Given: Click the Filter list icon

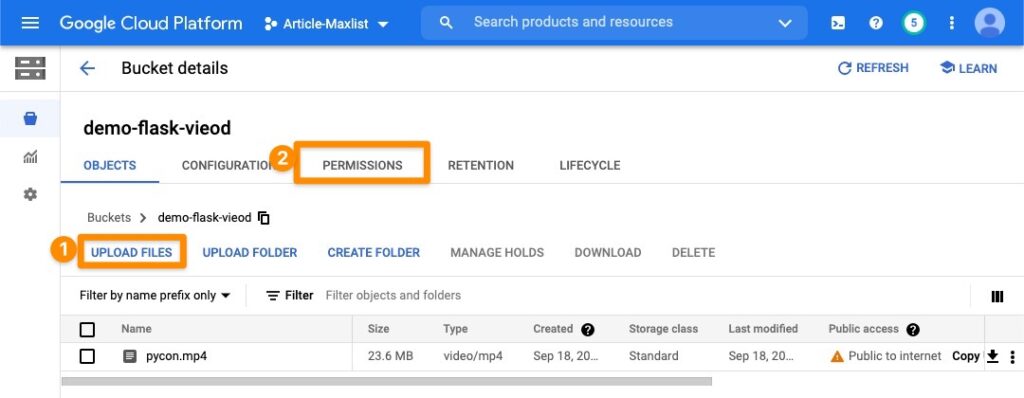Looking at the screenshot, I should pyautogui.click(x=272, y=295).
